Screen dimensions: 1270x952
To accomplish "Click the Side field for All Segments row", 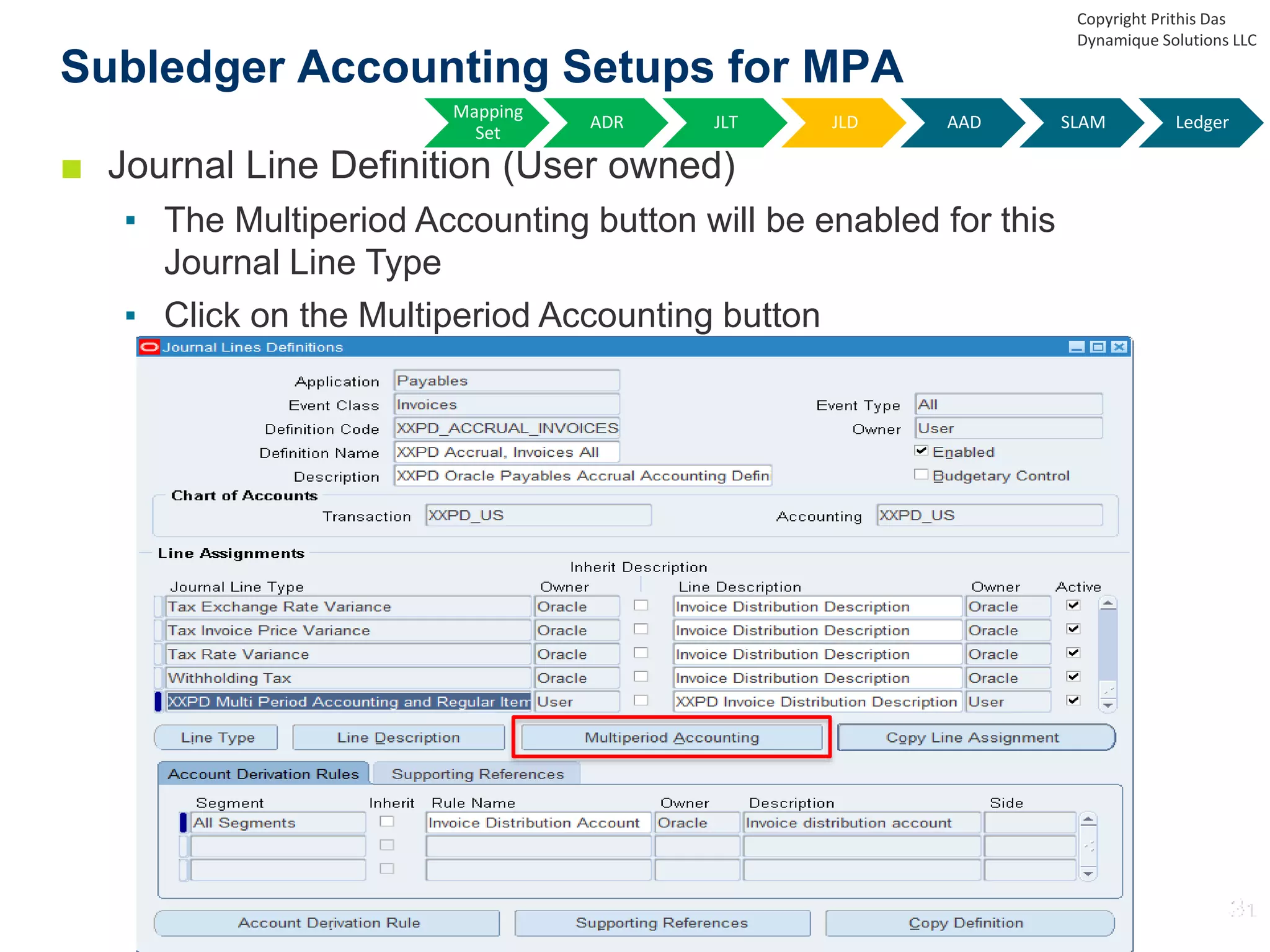I will click(1029, 822).
